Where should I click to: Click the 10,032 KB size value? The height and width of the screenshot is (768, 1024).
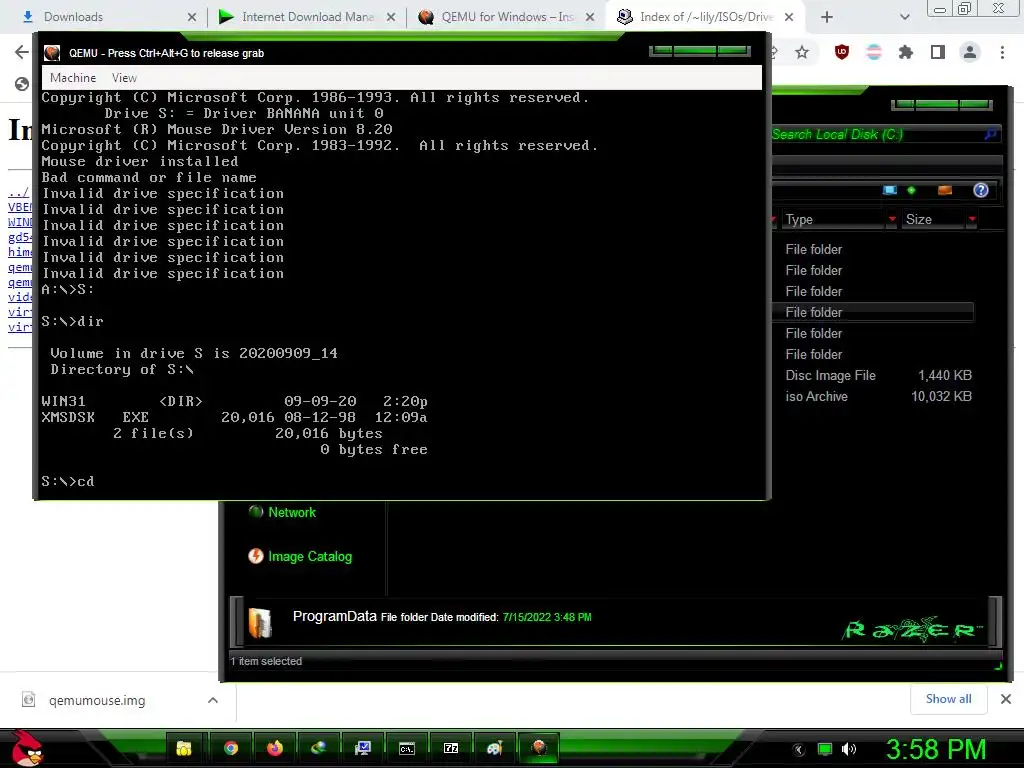coord(941,396)
